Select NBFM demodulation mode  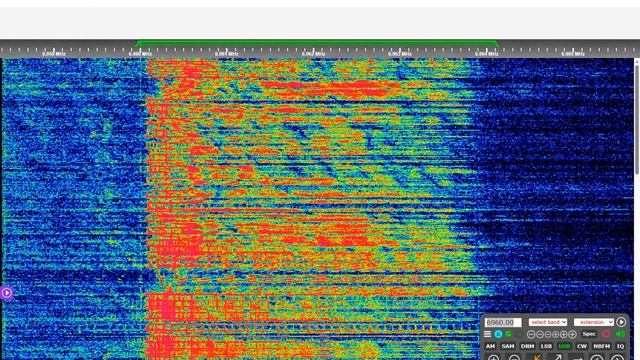click(602, 346)
